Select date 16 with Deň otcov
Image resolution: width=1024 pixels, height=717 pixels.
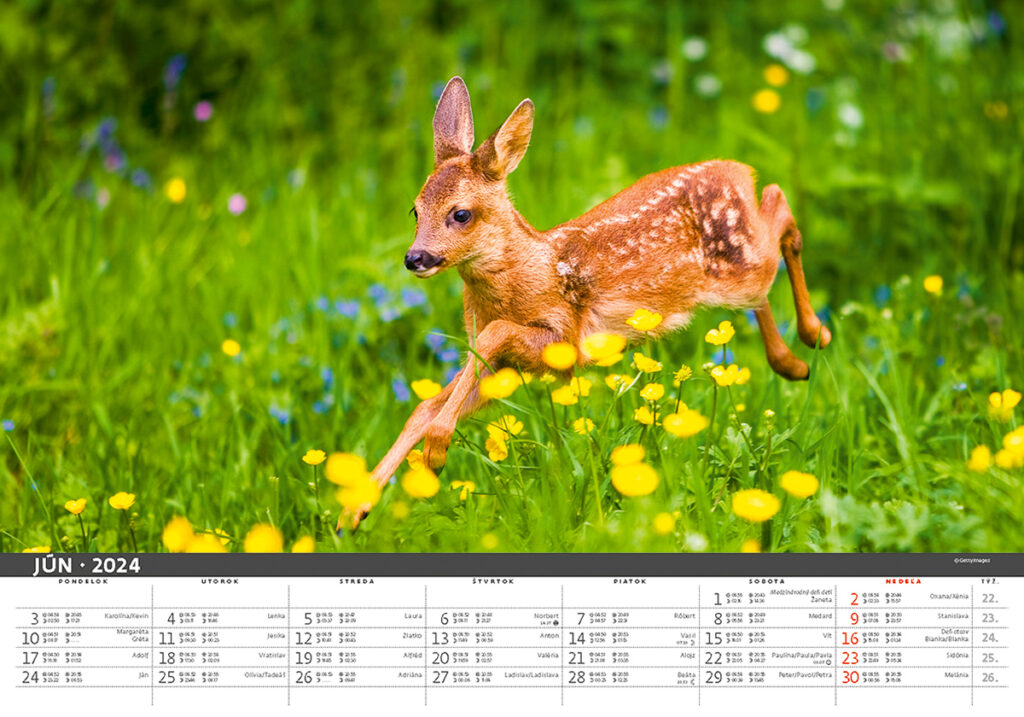tap(850, 638)
